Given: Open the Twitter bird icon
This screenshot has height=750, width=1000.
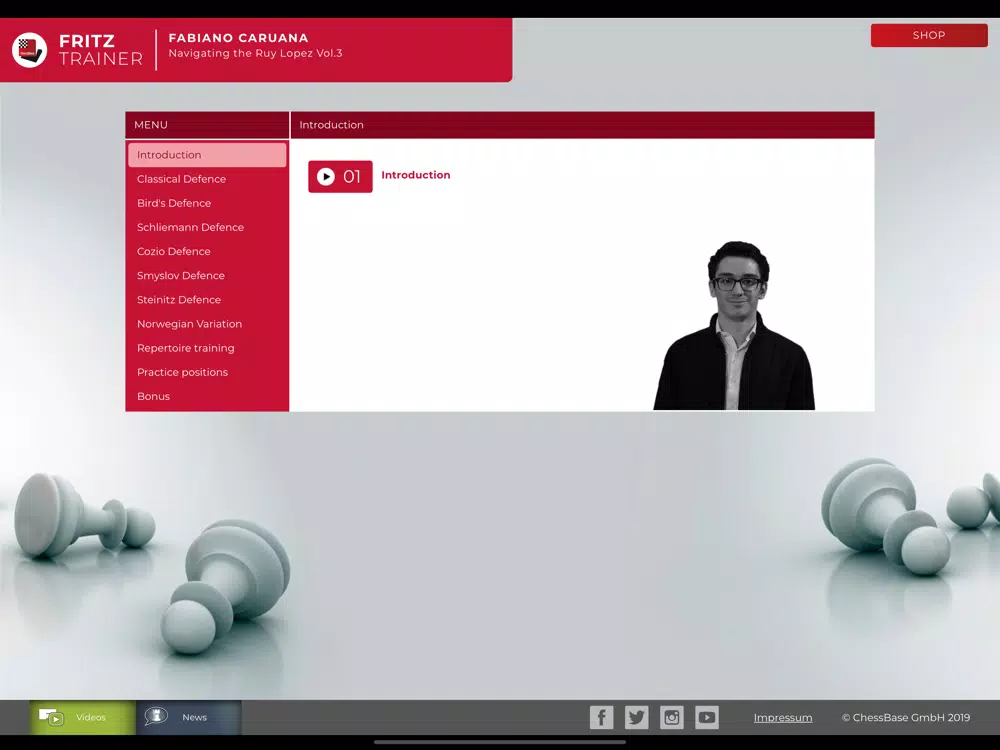Looking at the screenshot, I should click(x=636, y=717).
